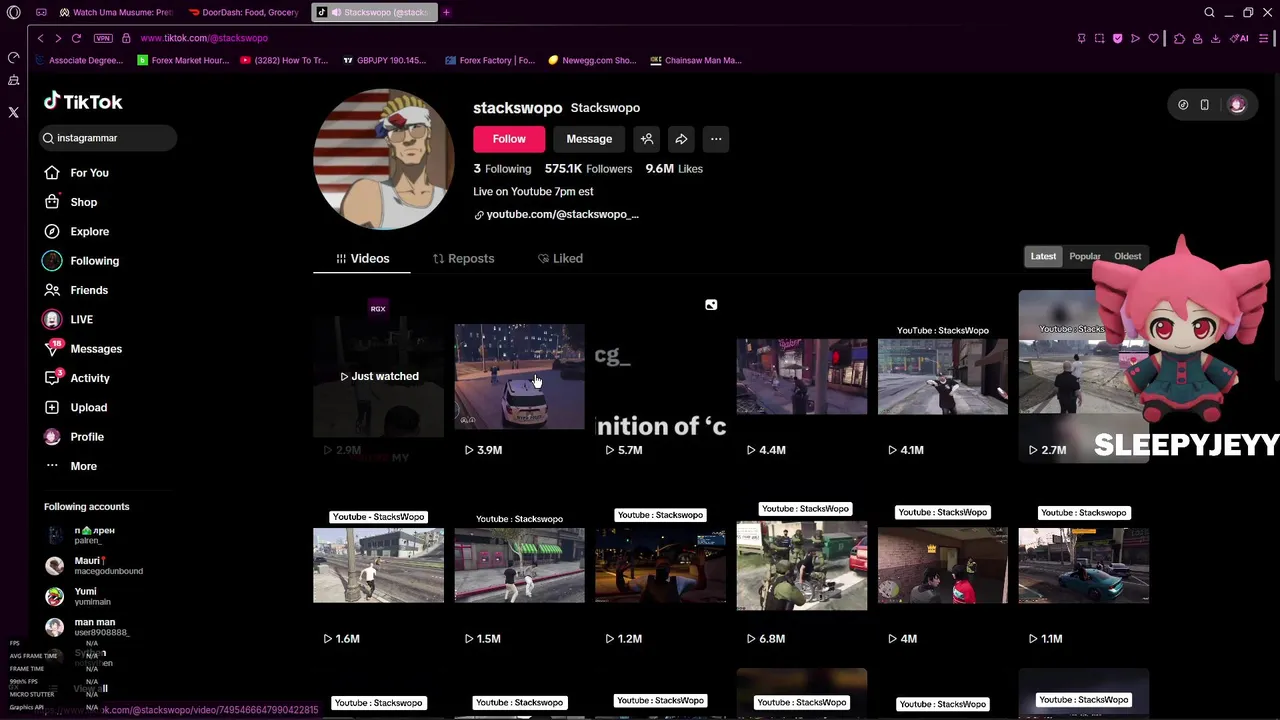
Task: Go back using the browser back arrow
Action: pyautogui.click(x=40, y=38)
